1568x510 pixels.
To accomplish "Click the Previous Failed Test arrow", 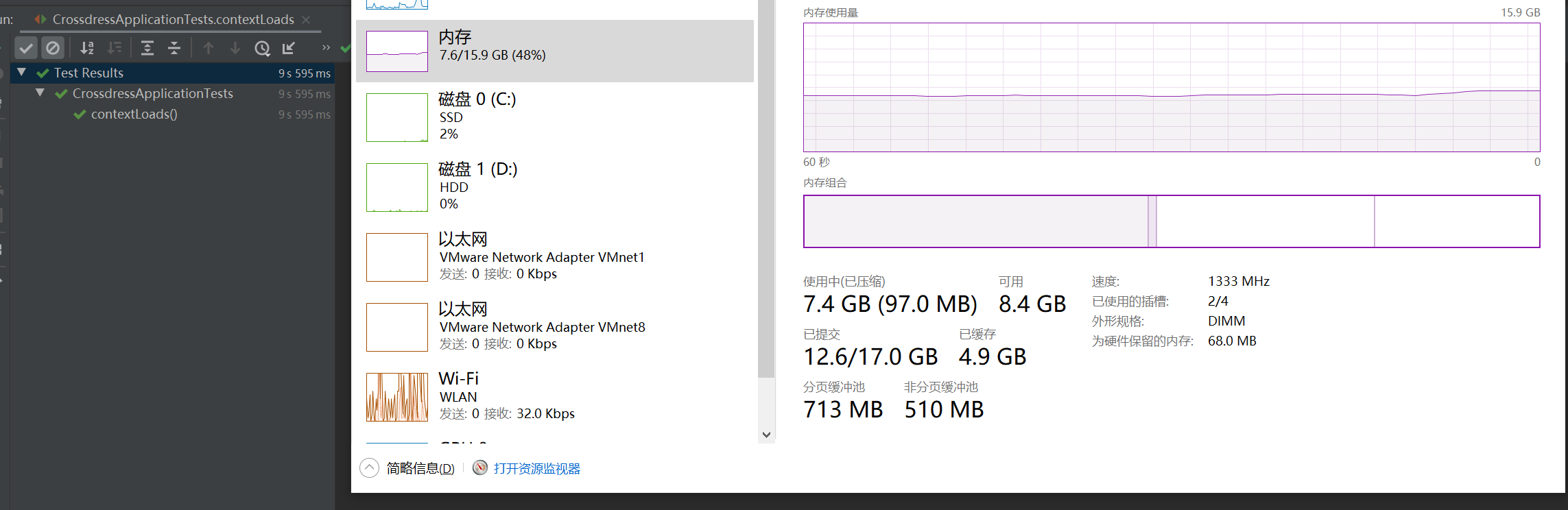I will point(209,48).
